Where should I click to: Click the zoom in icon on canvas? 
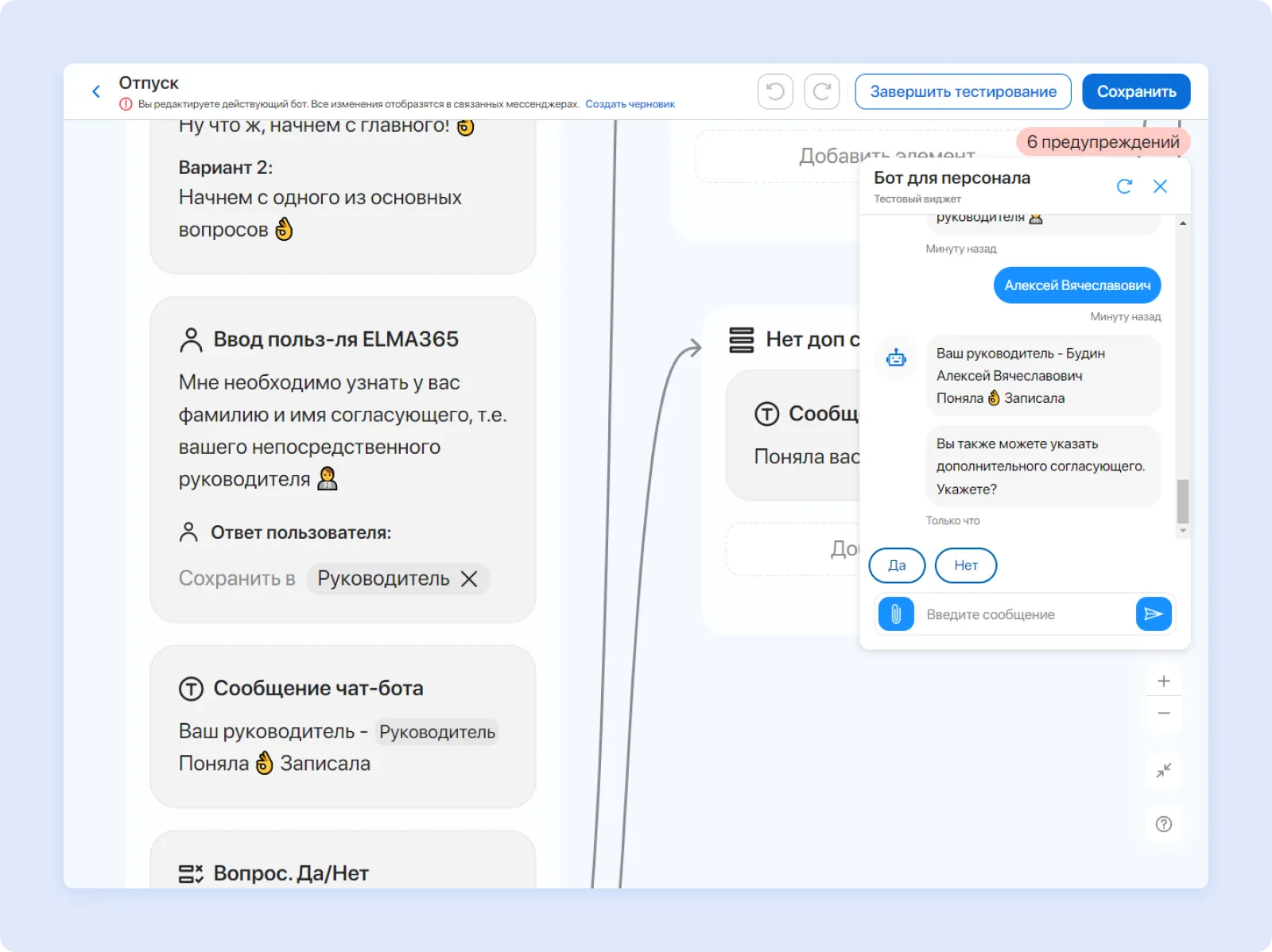tap(1163, 680)
